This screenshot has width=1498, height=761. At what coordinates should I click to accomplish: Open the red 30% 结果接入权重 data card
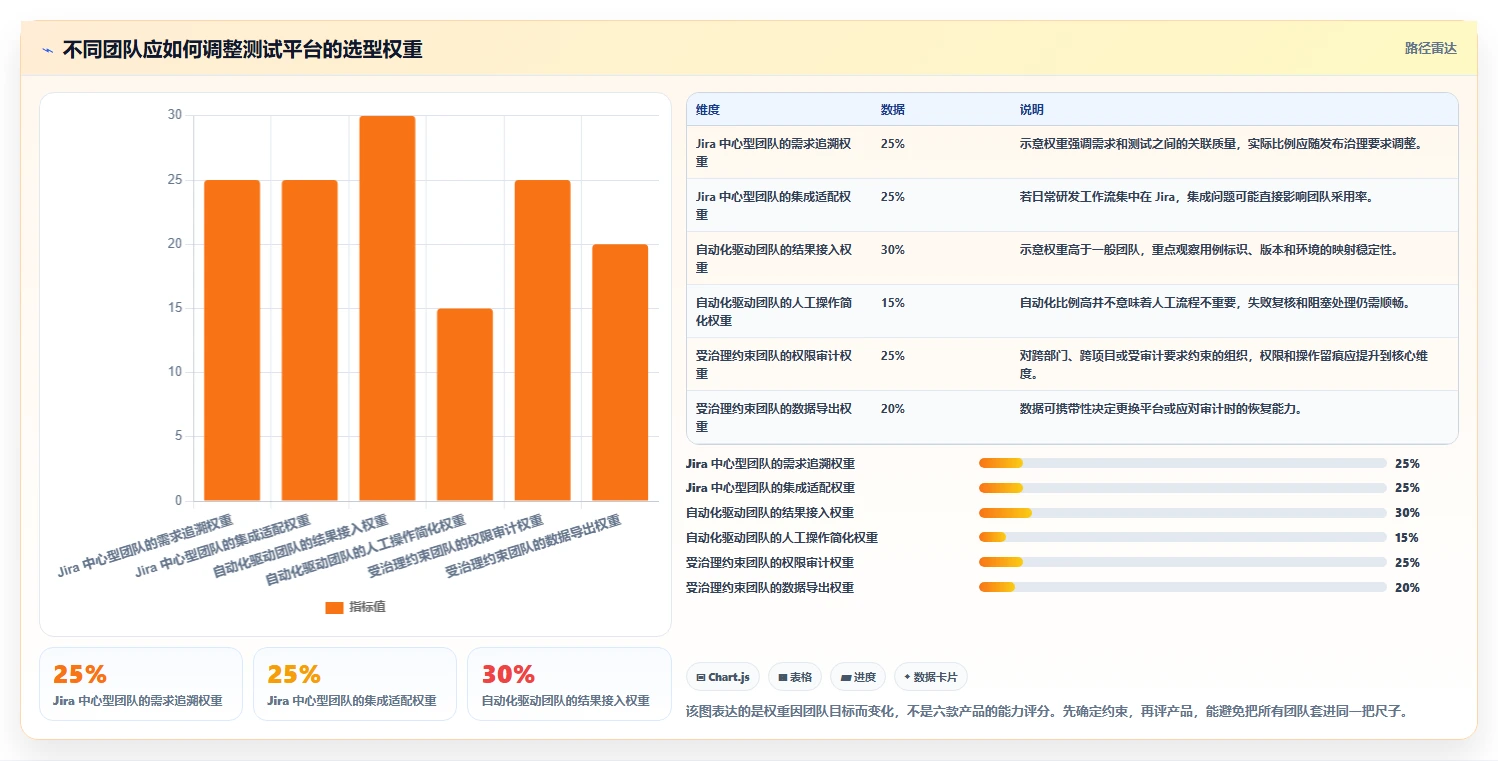pos(569,684)
